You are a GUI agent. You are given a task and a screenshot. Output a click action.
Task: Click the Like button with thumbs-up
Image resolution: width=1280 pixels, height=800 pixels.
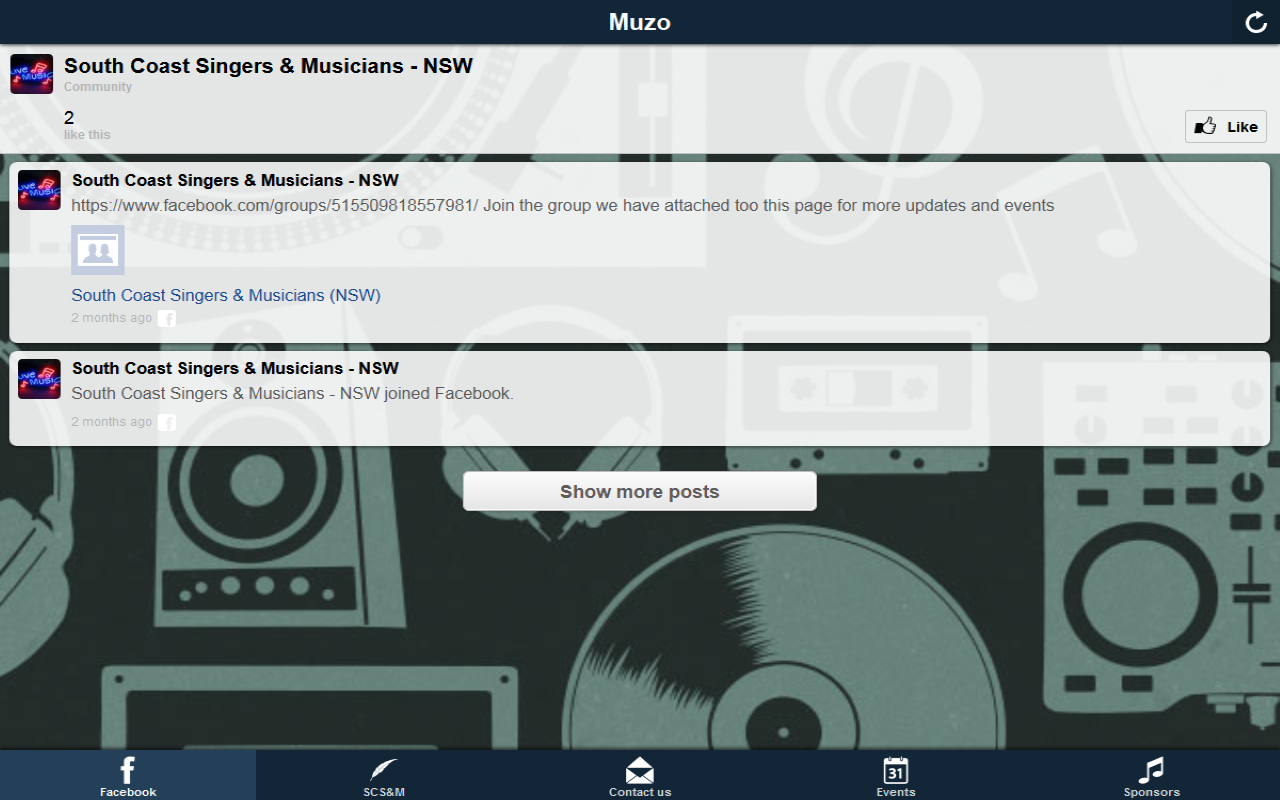coord(1226,127)
